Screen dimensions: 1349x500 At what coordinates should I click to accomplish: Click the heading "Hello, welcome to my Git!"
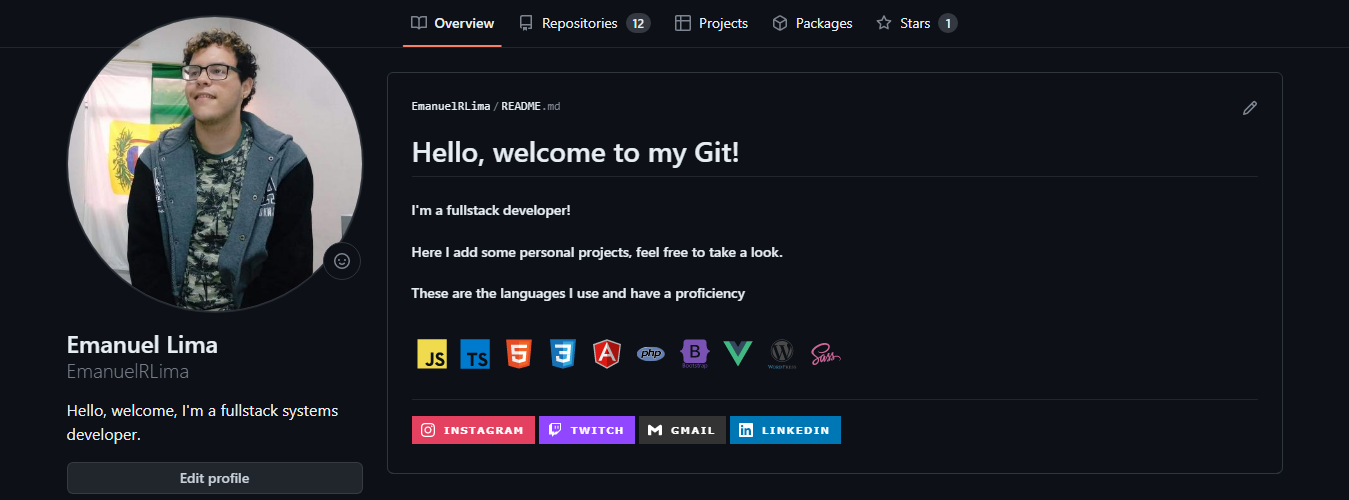pos(575,153)
